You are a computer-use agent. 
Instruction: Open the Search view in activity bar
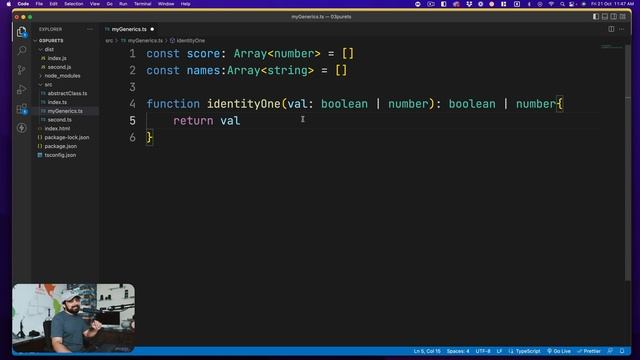(22, 51)
